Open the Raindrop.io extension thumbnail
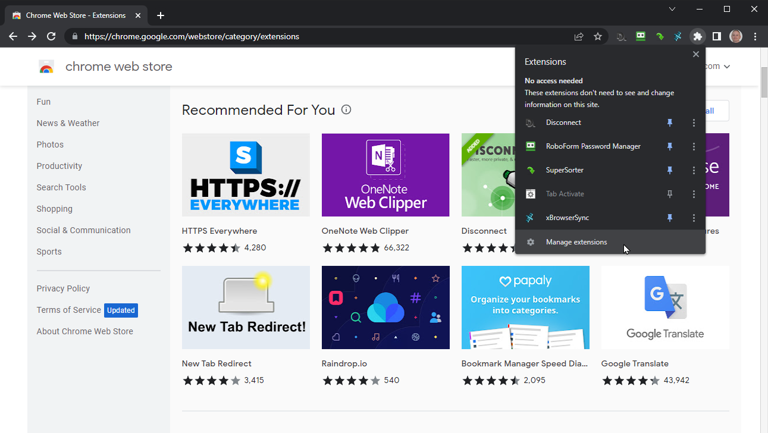Image resolution: width=768 pixels, height=433 pixels. pyautogui.click(x=385, y=308)
